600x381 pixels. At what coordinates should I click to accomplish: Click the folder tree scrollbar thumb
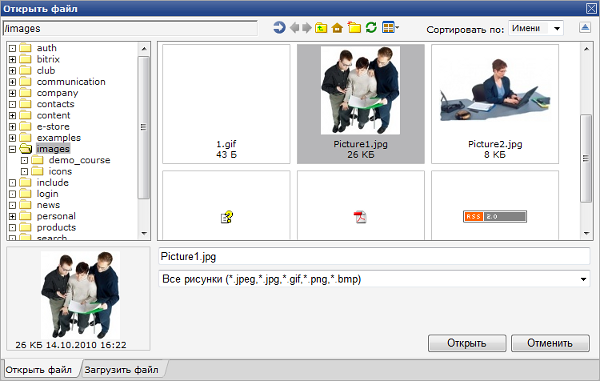pos(143,127)
